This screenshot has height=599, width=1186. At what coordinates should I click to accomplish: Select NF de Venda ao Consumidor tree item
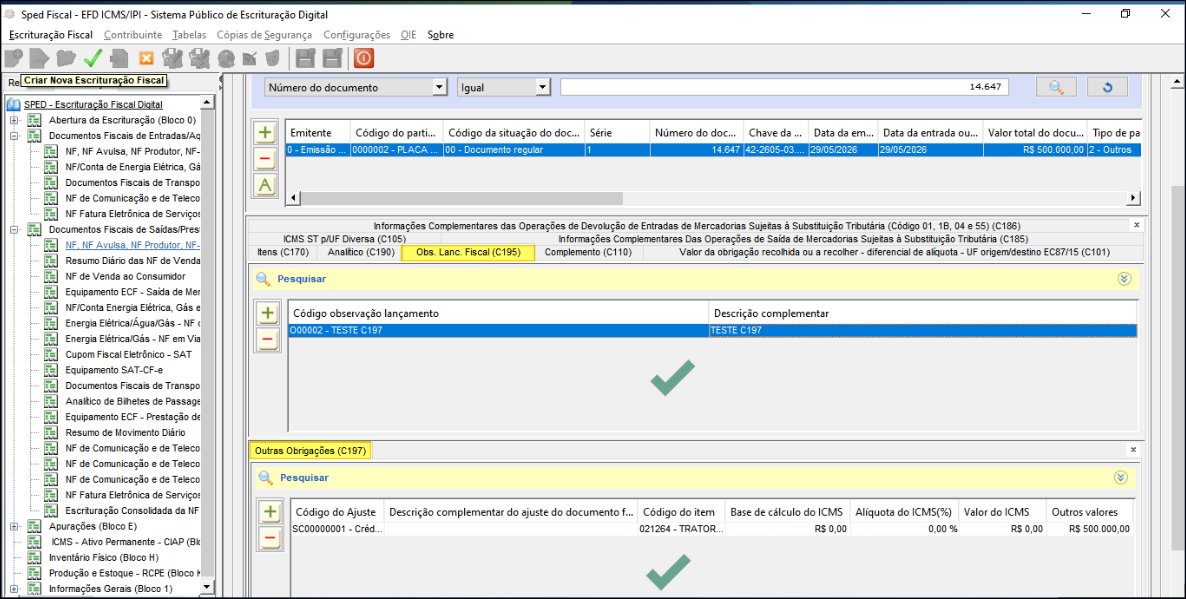(x=125, y=276)
